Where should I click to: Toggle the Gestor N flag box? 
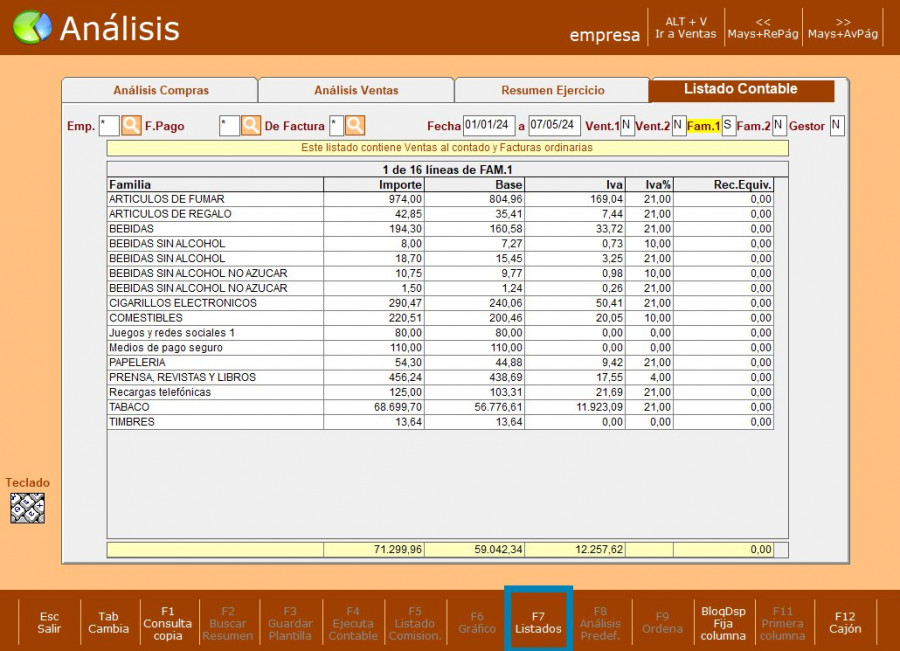pyautogui.click(x=836, y=125)
